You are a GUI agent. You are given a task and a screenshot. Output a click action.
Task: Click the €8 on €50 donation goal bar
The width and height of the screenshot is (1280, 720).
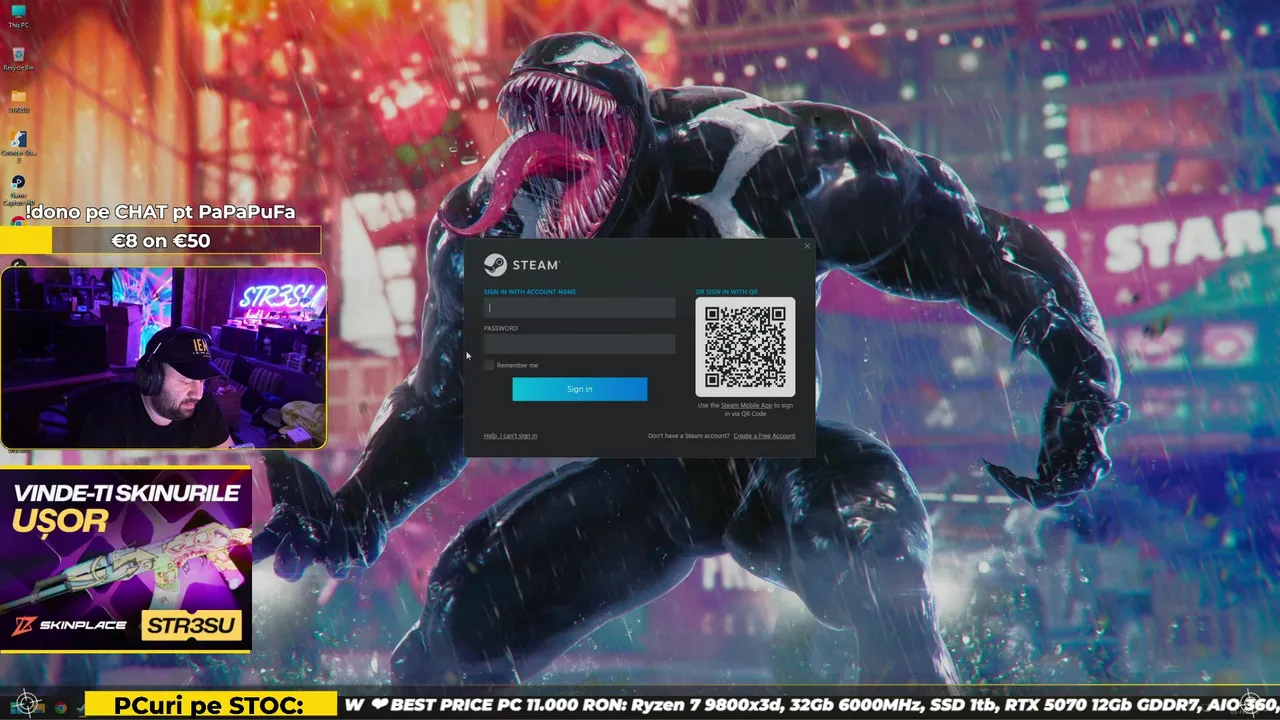[160, 240]
